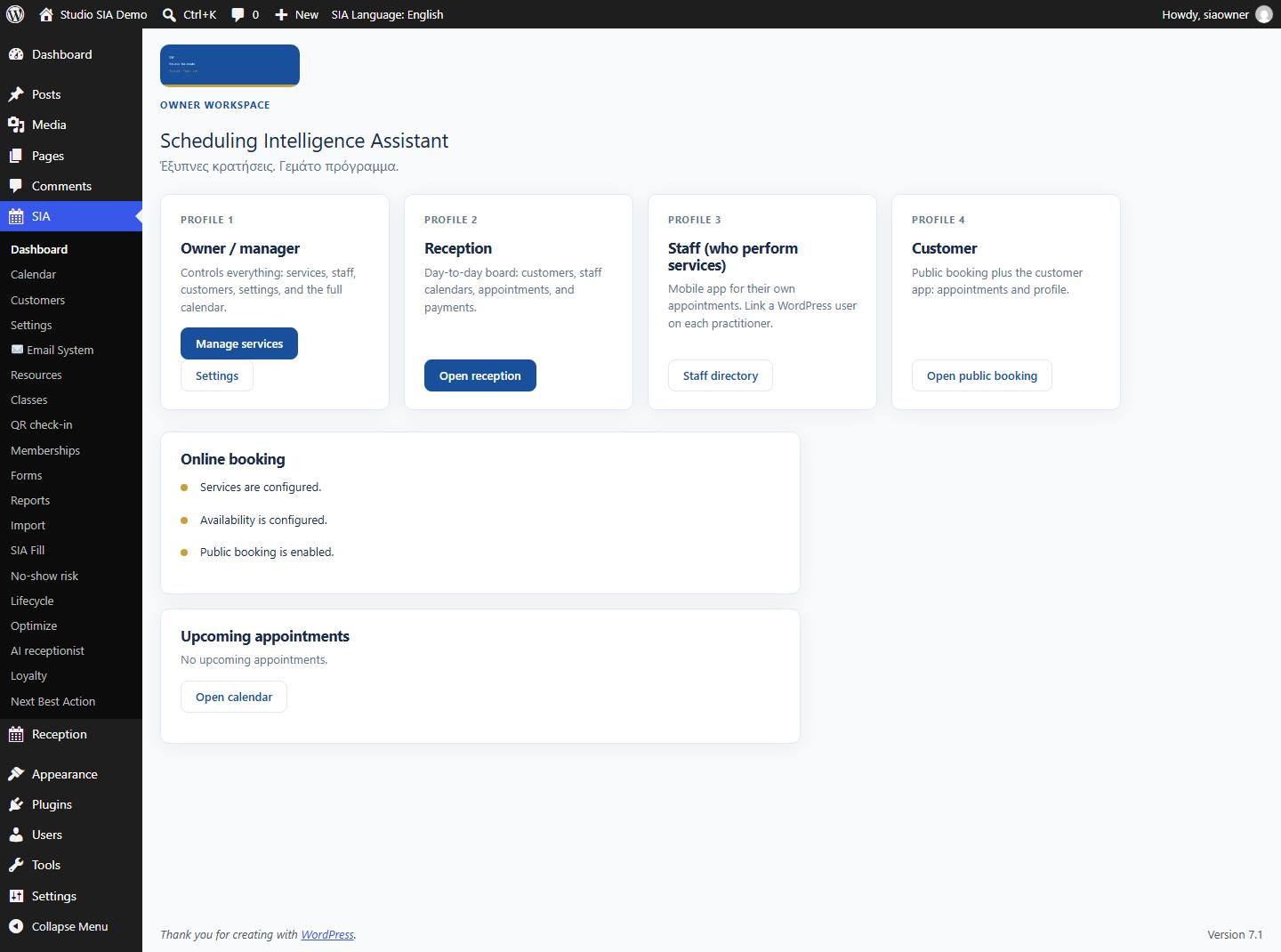Open the Customers submenu item
This screenshot has width=1281, height=952.
[x=37, y=300]
